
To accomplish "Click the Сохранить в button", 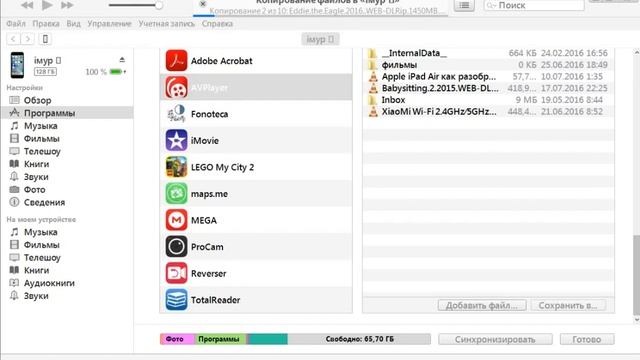I will [x=568, y=305].
